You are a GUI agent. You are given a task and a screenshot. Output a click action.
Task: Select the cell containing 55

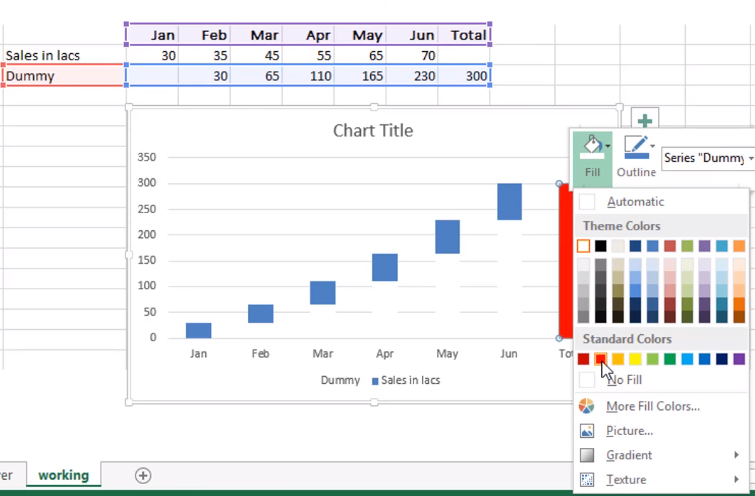coord(308,55)
